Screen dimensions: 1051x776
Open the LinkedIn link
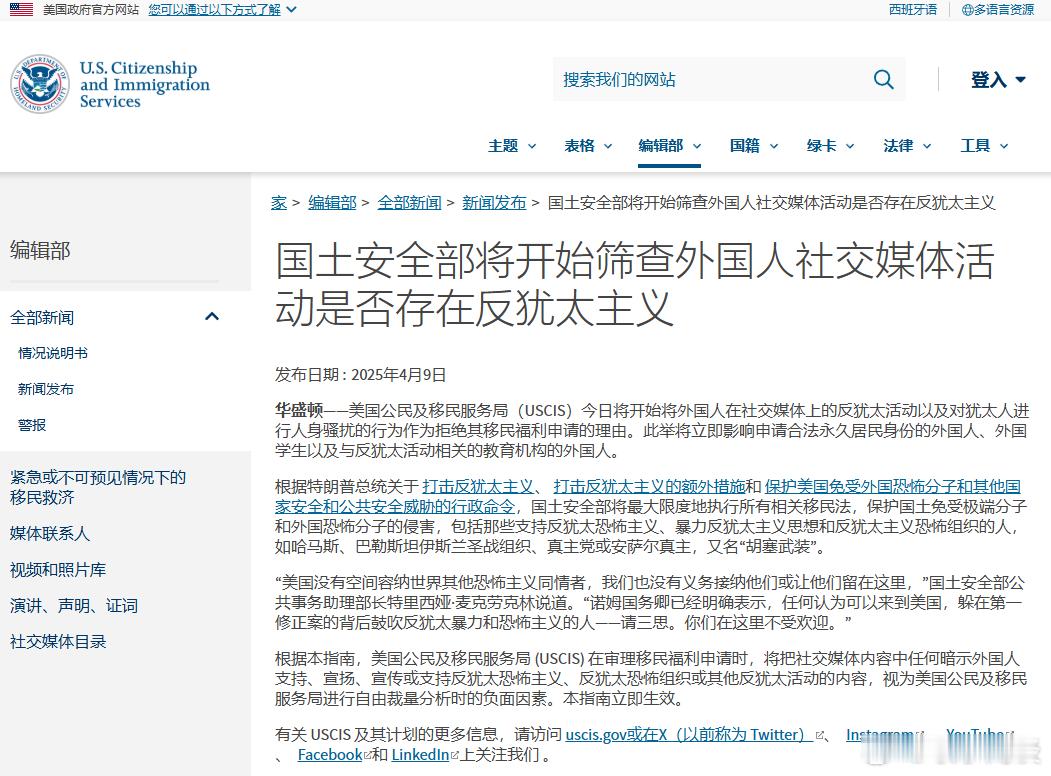(420, 755)
